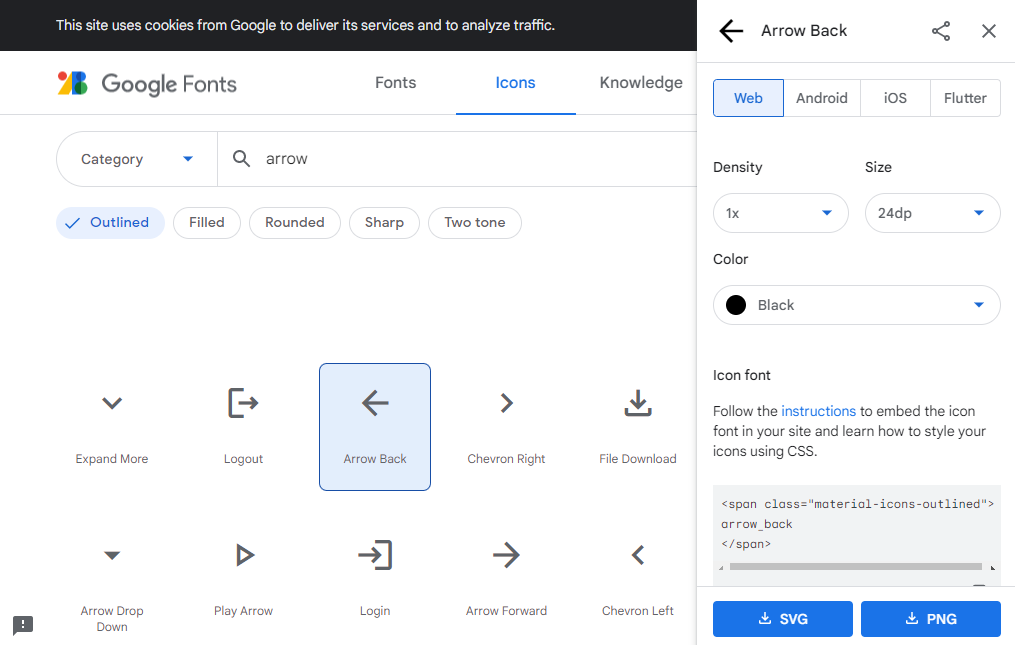The width and height of the screenshot is (1015, 645).
Task: Open the Color selector showing Black
Action: coord(856,304)
